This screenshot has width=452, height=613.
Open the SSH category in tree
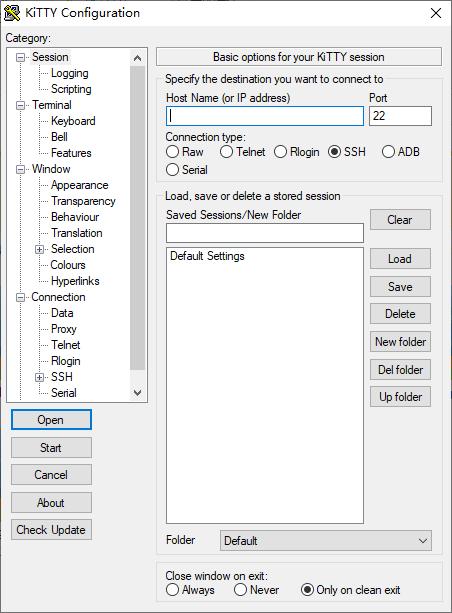click(62, 377)
